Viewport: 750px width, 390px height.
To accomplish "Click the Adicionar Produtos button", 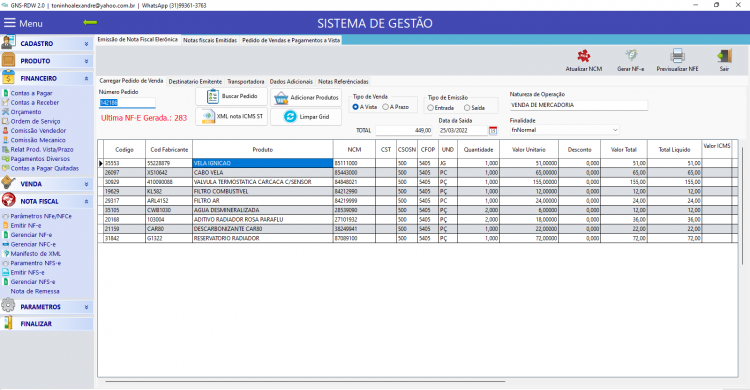I will tap(306, 98).
